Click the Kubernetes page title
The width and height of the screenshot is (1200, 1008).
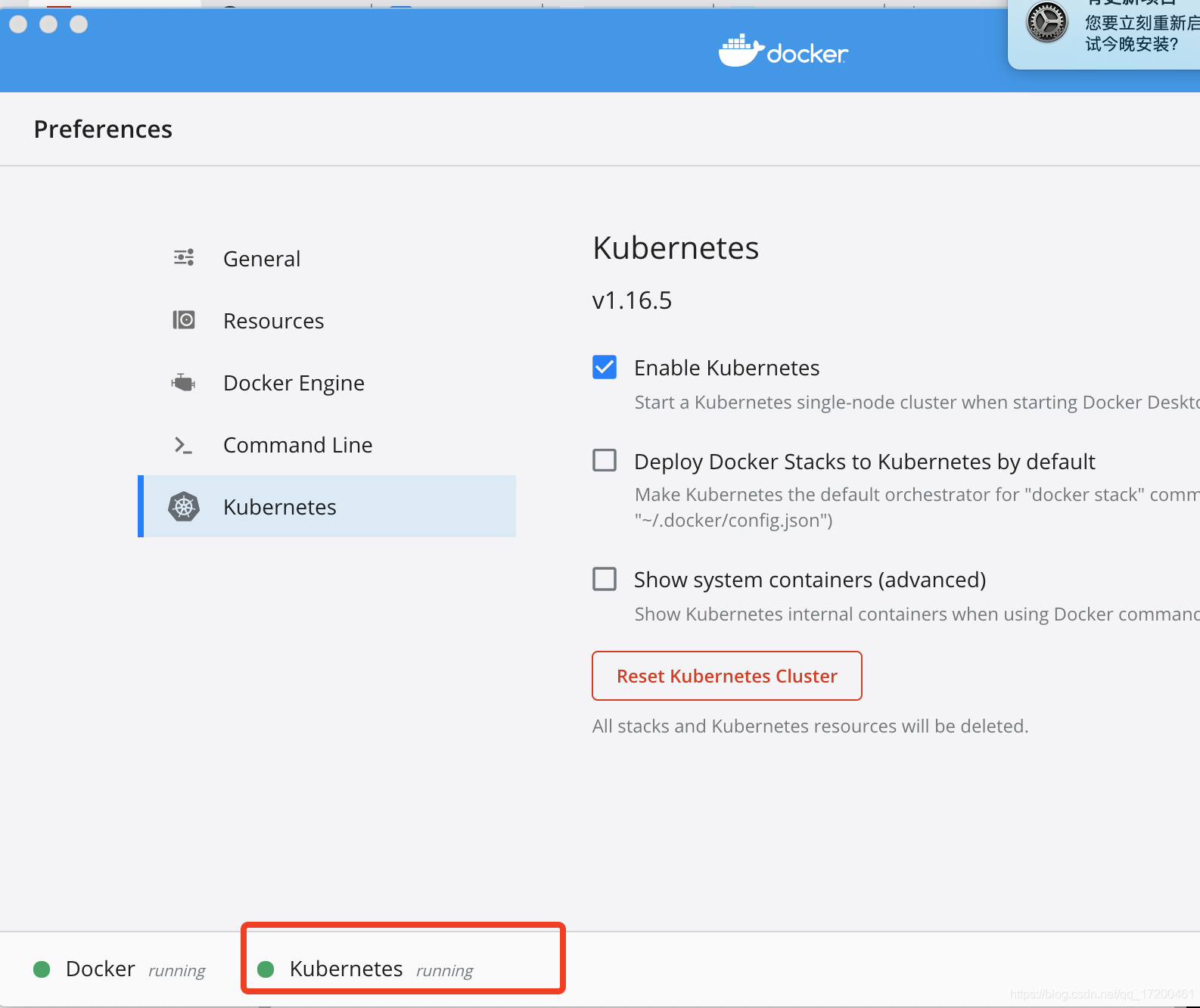click(676, 248)
